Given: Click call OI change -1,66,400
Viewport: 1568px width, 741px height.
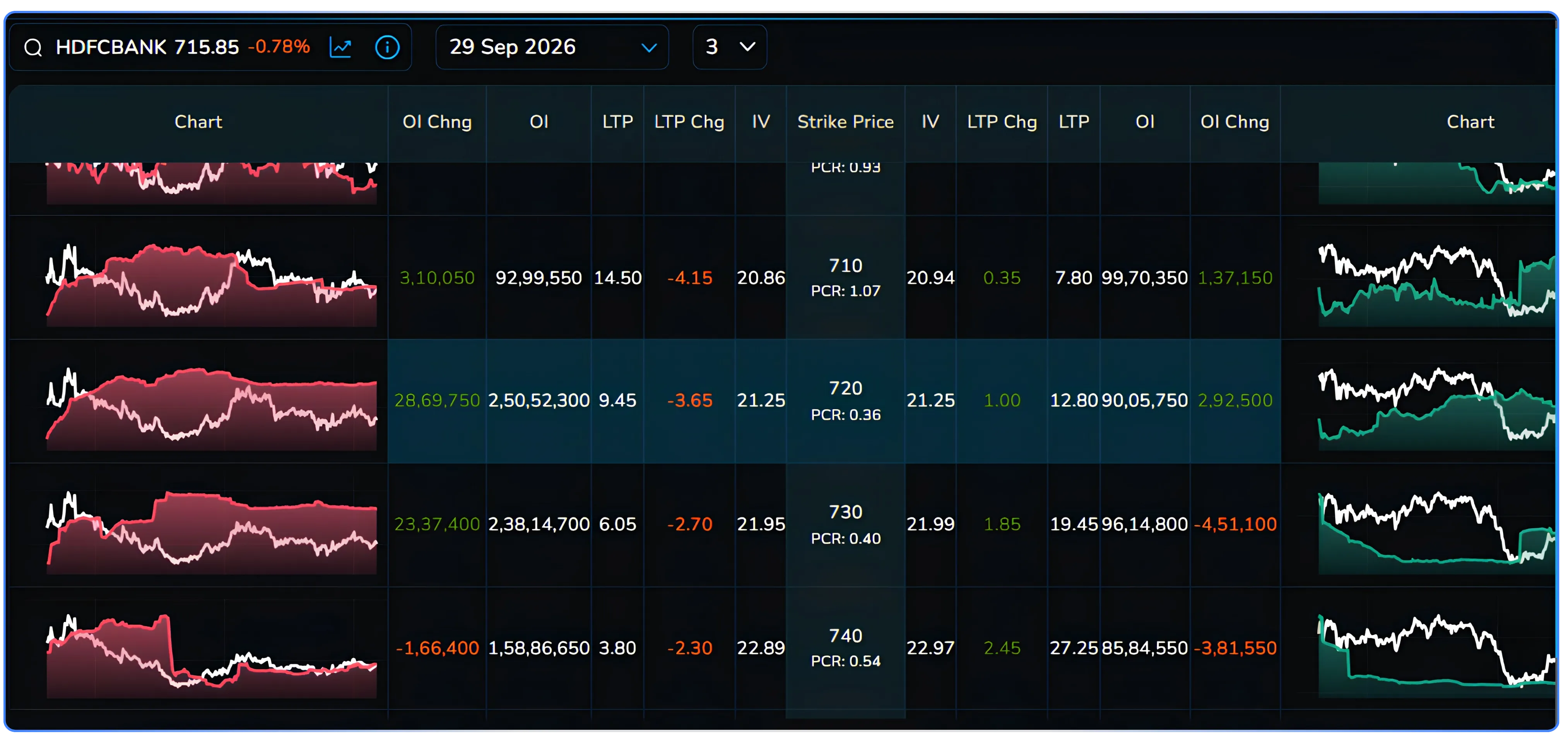Looking at the screenshot, I should [437, 649].
